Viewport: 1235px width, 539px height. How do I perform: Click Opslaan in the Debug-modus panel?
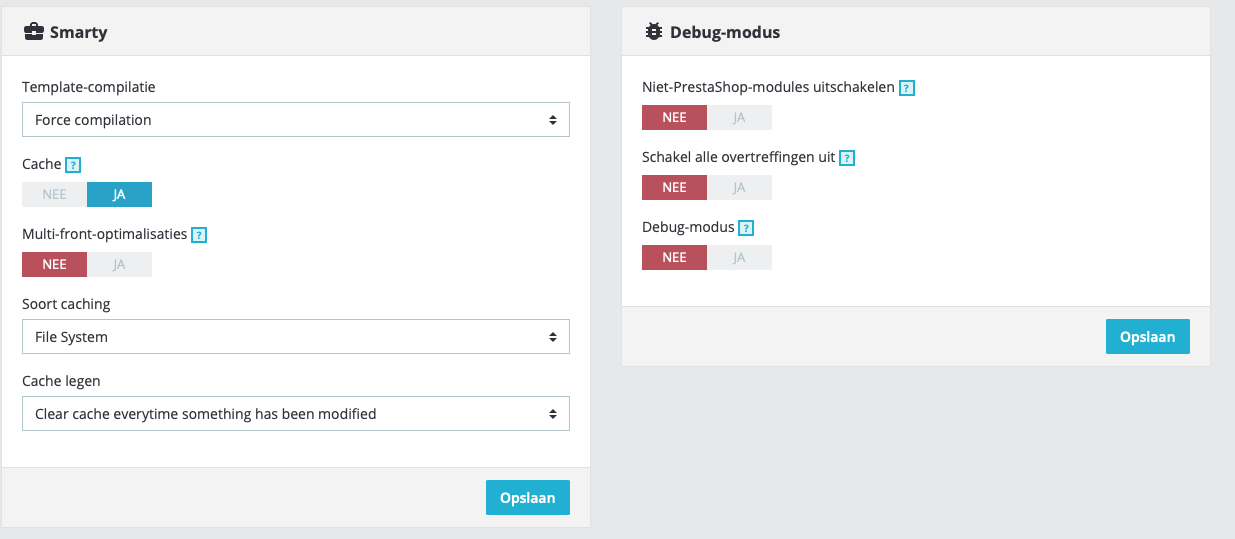click(x=1147, y=337)
